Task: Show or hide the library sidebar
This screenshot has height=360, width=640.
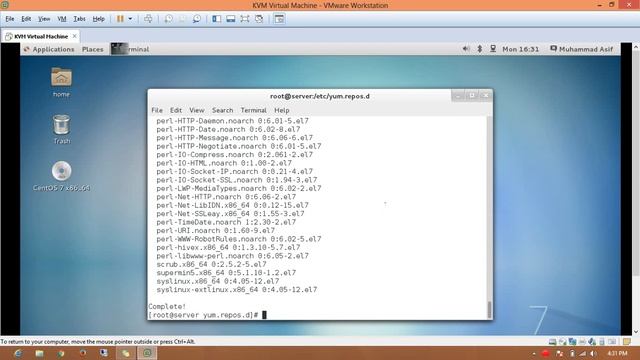Action: (217, 19)
